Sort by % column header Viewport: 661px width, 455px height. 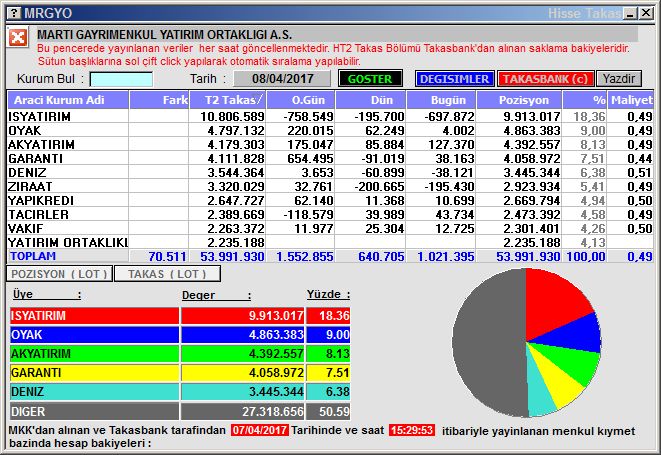[x=585, y=100]
